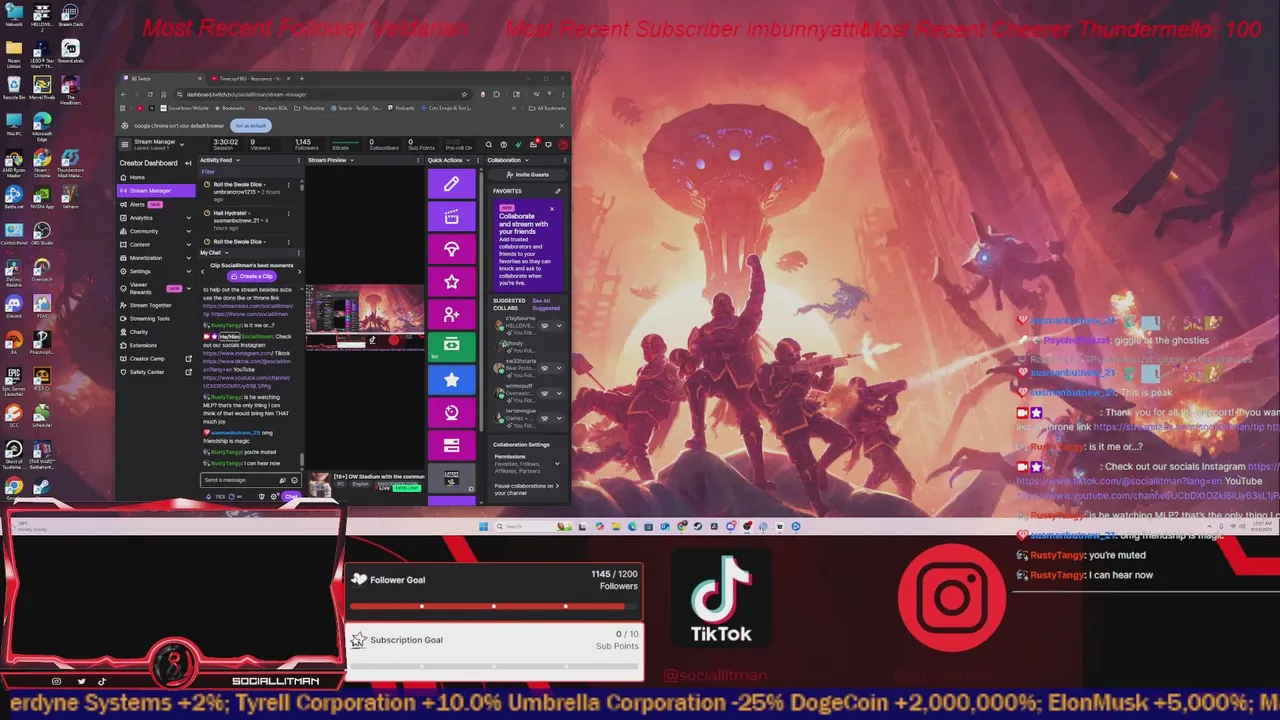Expand Permissions in Collaboration Settings
Viewport: 1280px width, 720px height.
[x=557, y=463]
